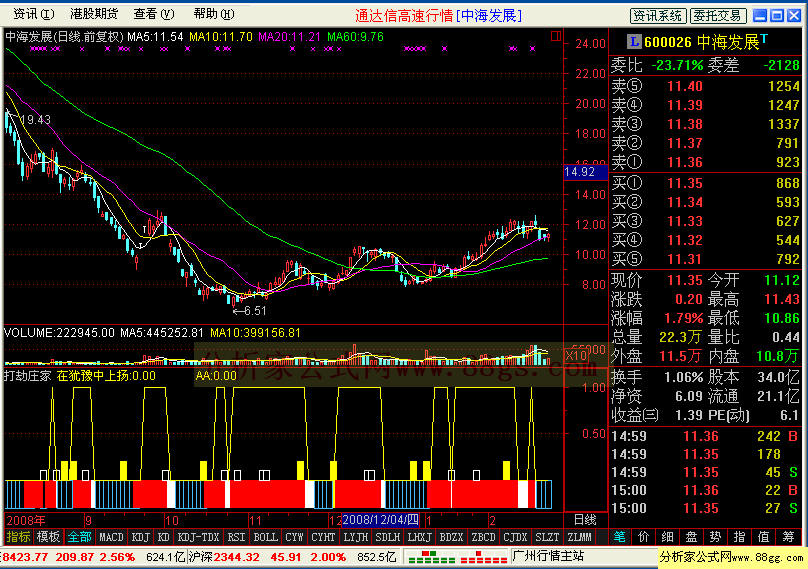This screenshot has width=808, height=569.
Task: Click the red chart-window icon beside 24.00
Action: coord(556,36)
